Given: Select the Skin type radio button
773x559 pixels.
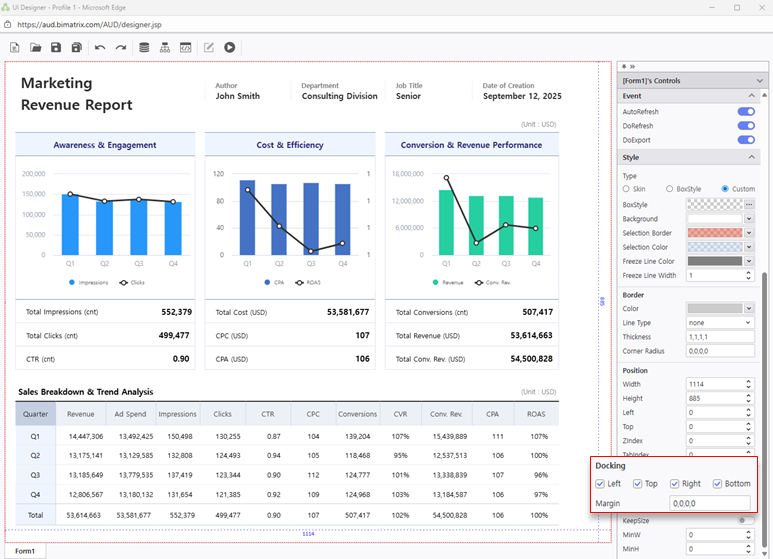Looking at the screenshot, I should [627, 189].
